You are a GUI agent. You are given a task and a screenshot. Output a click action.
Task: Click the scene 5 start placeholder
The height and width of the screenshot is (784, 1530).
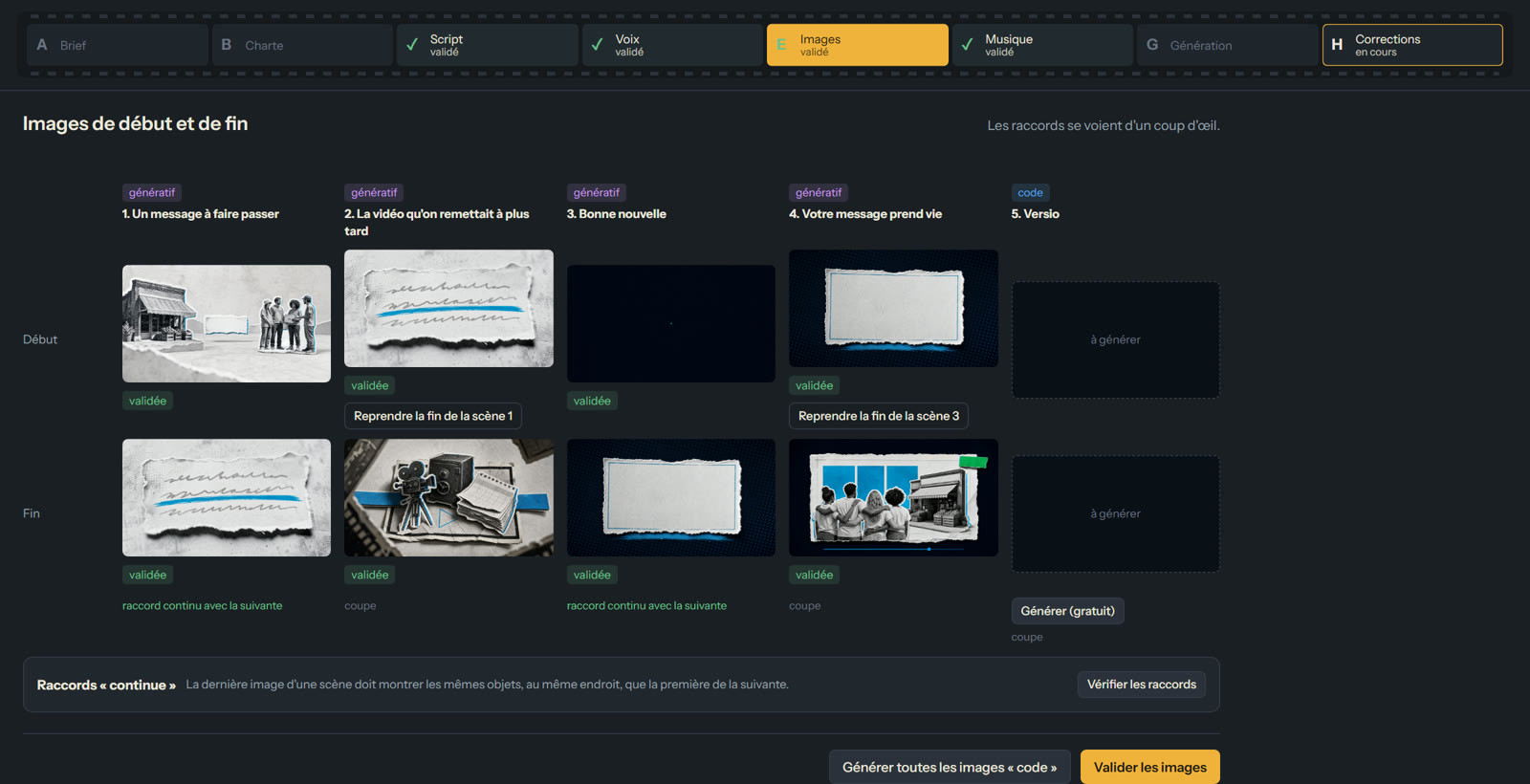(1116, 339)
